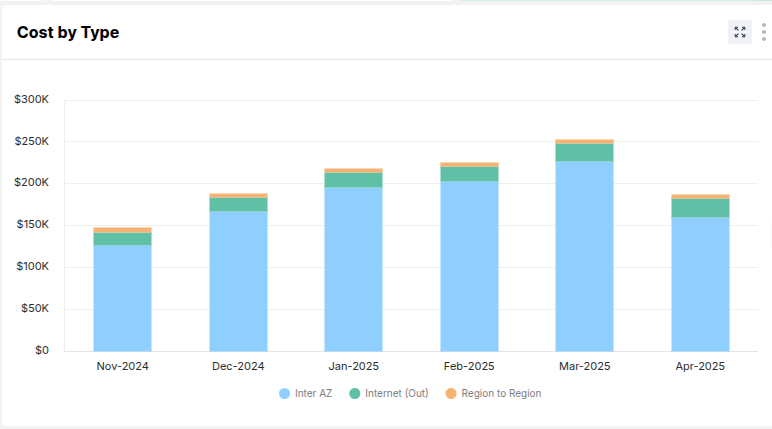Click the green Internet (Out) segment for Dec-2024
Screen dimensions: 772x429
(238, 204)
